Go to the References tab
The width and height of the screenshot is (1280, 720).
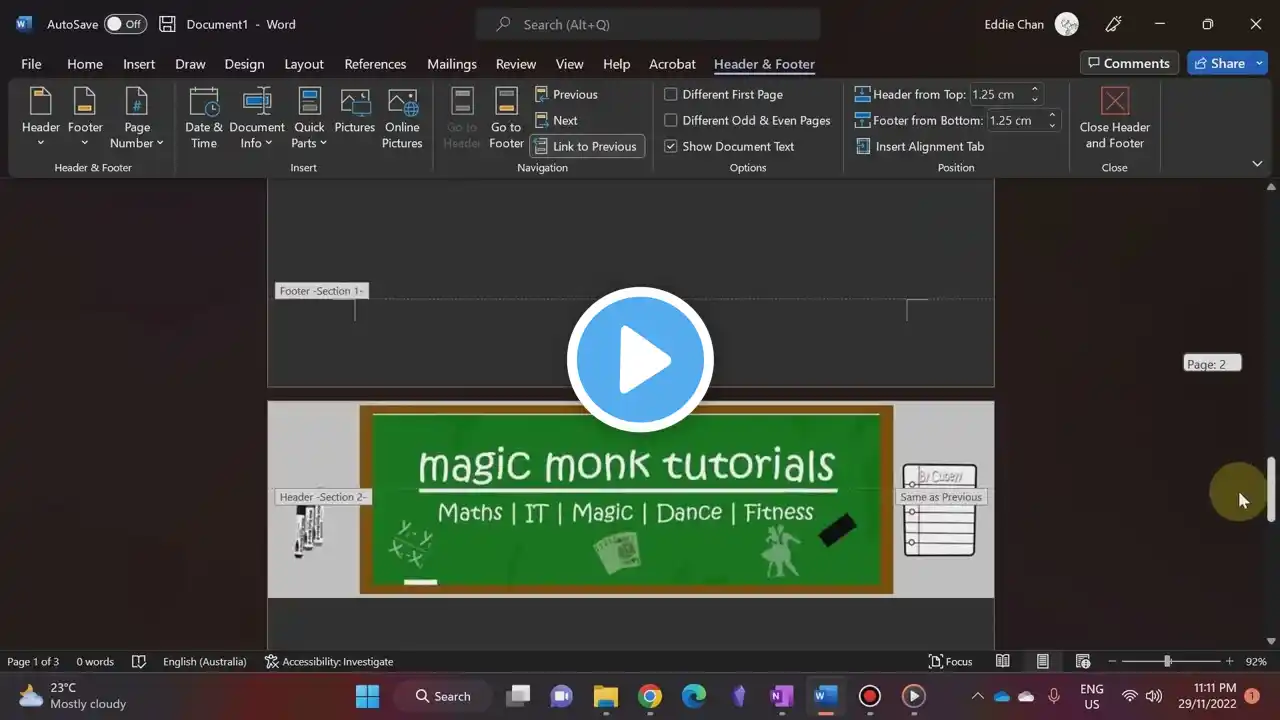click(375, 64)
